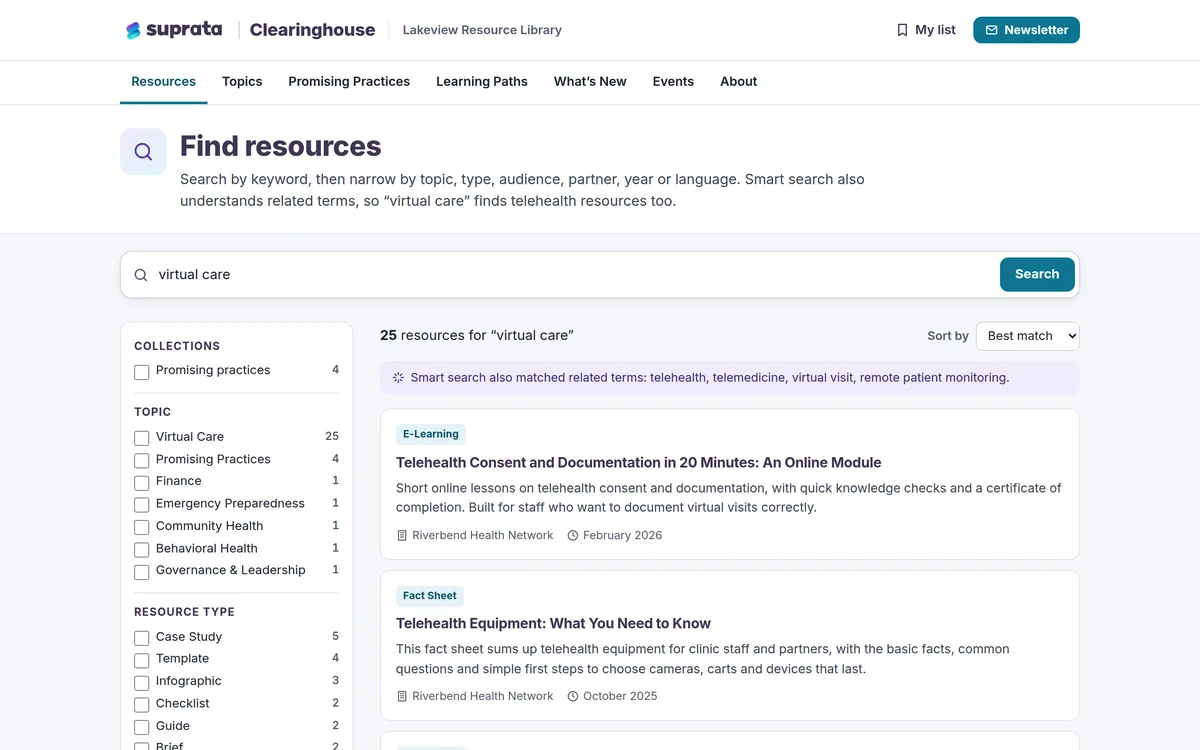Enable the Finance topic filter
Viewport: 1200px width, 750px height.
click(x=142, y=483)
